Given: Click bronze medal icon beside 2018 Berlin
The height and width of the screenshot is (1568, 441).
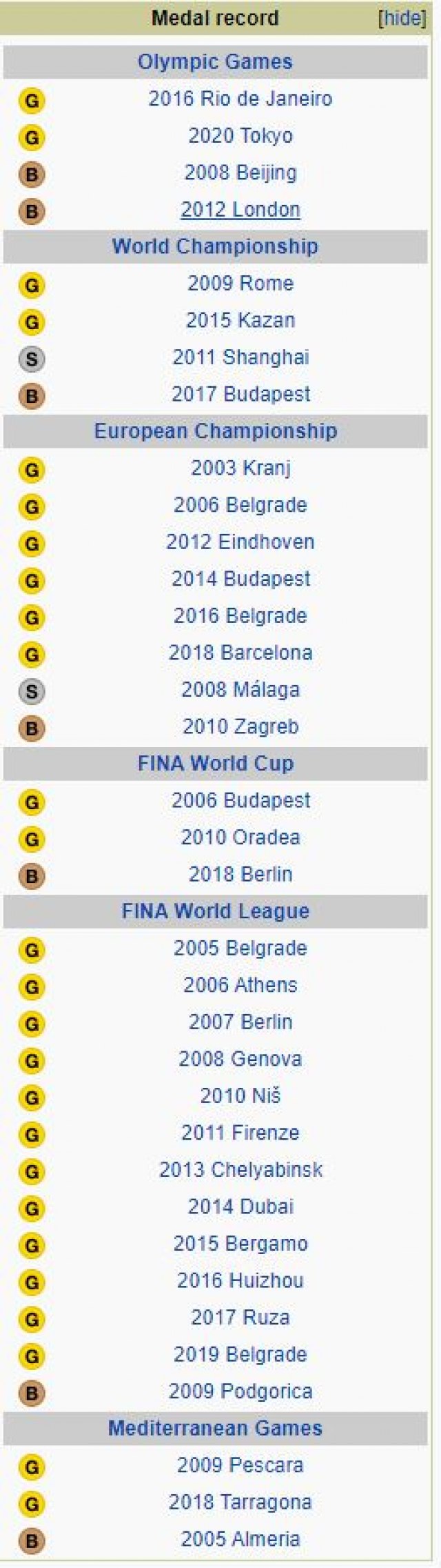Looking at the screenshot, I should [32, 876].
